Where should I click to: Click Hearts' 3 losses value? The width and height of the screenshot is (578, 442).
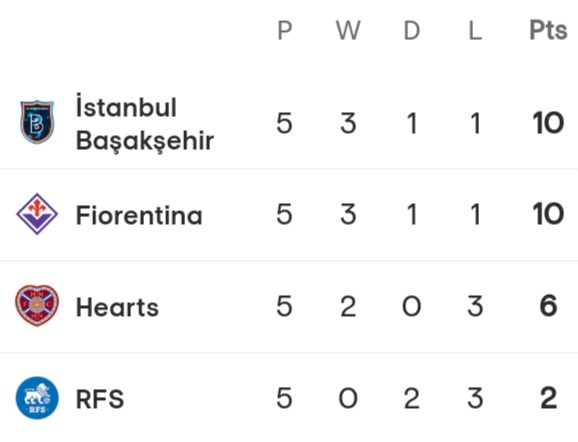pos(475,306)
